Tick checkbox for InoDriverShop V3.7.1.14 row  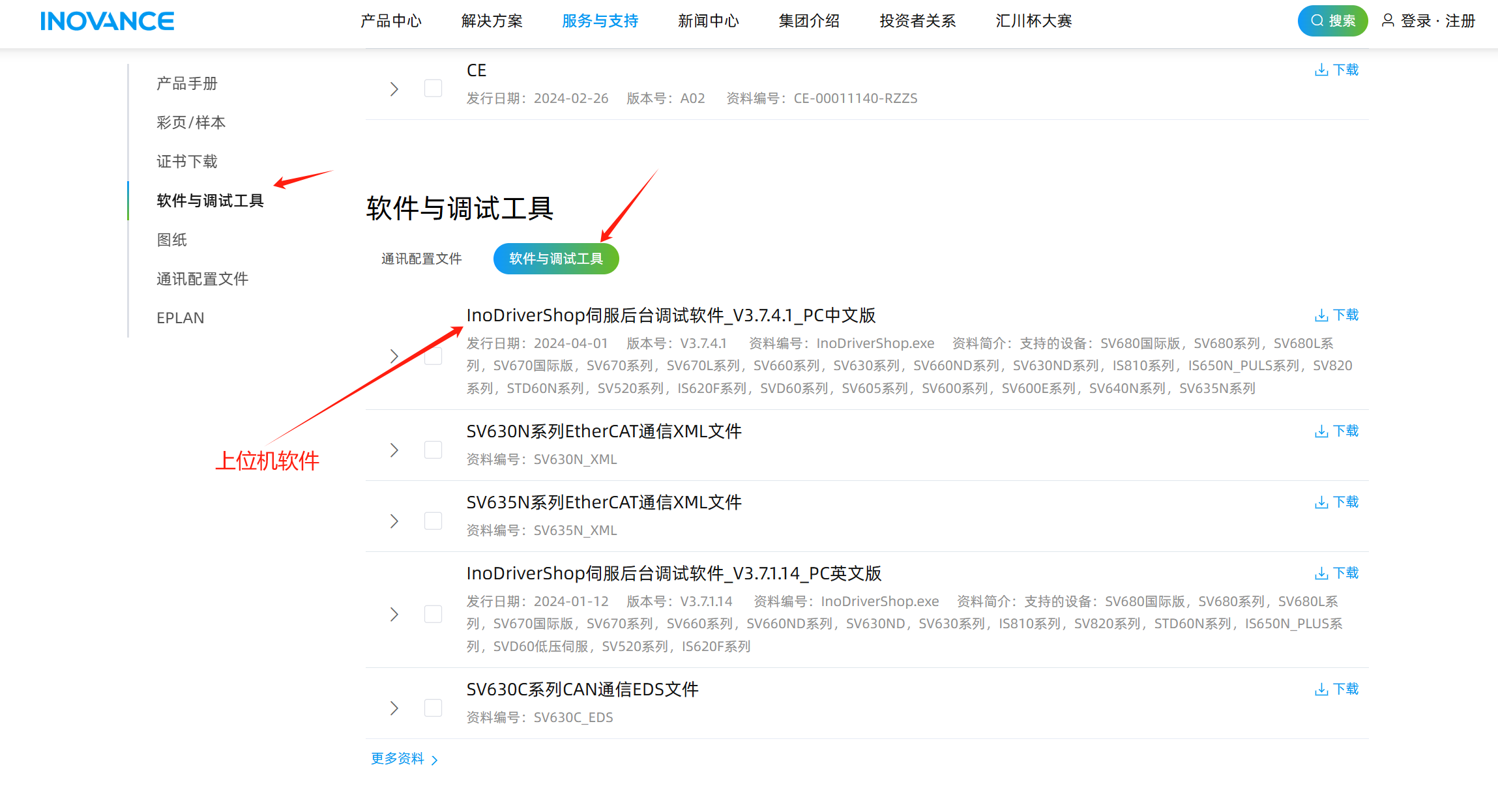tap(433, 614)
